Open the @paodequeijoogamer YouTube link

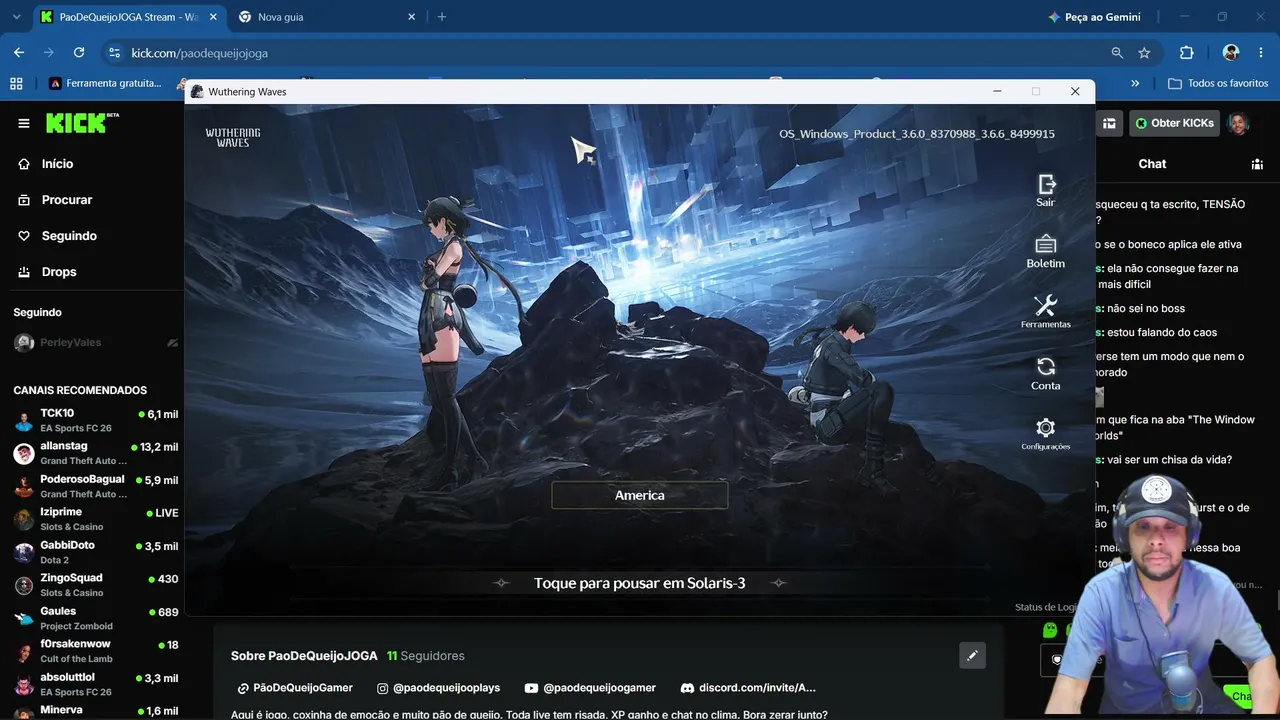[590, 688]
